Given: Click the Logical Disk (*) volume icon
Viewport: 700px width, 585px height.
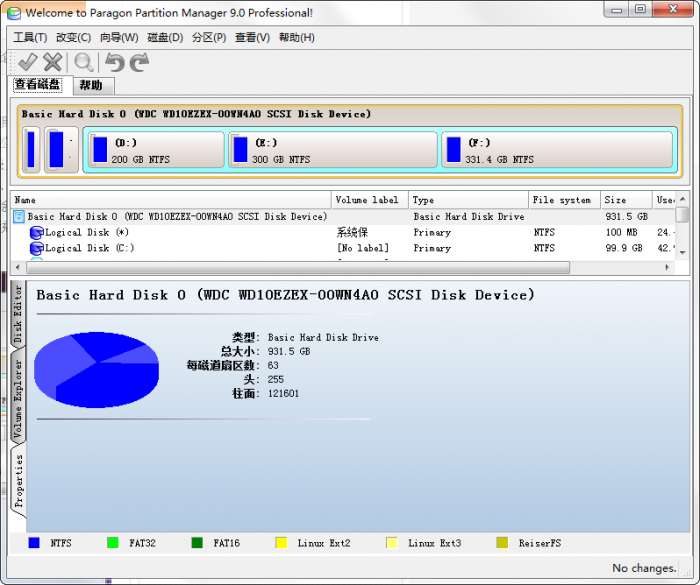Looking at the screenshot, I should point(36,233).
